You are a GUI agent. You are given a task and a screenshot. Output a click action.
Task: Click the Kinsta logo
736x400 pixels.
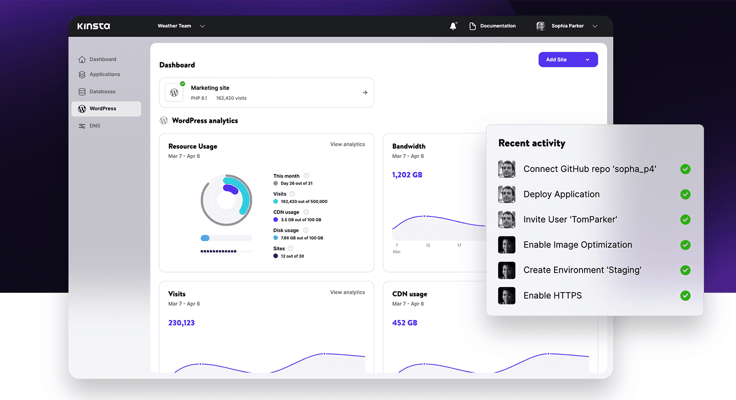tap(93, 26)
